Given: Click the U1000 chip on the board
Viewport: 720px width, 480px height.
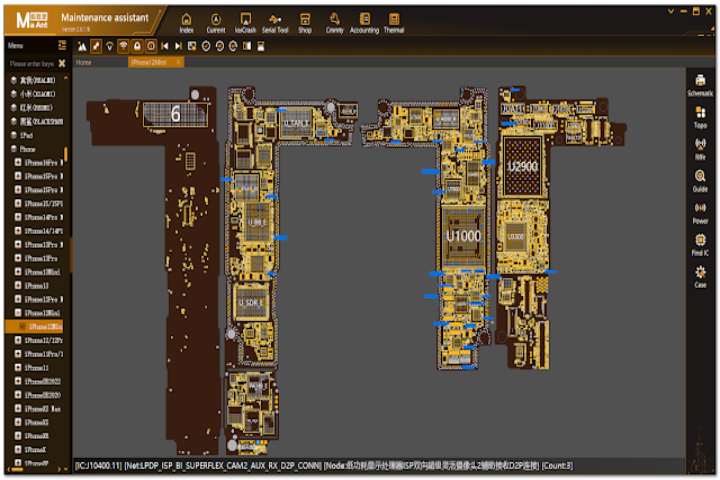Looking at the screenshot, I should tap(463, 236).
